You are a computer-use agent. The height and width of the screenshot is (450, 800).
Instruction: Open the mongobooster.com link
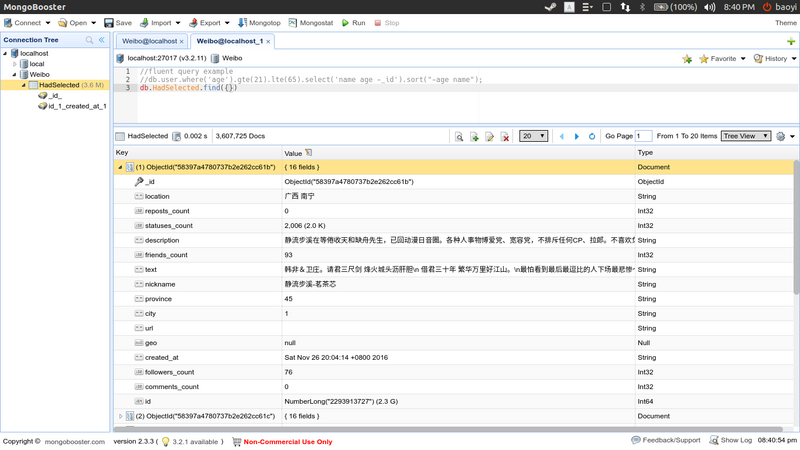pyautogui.click(x=74, y=442)
